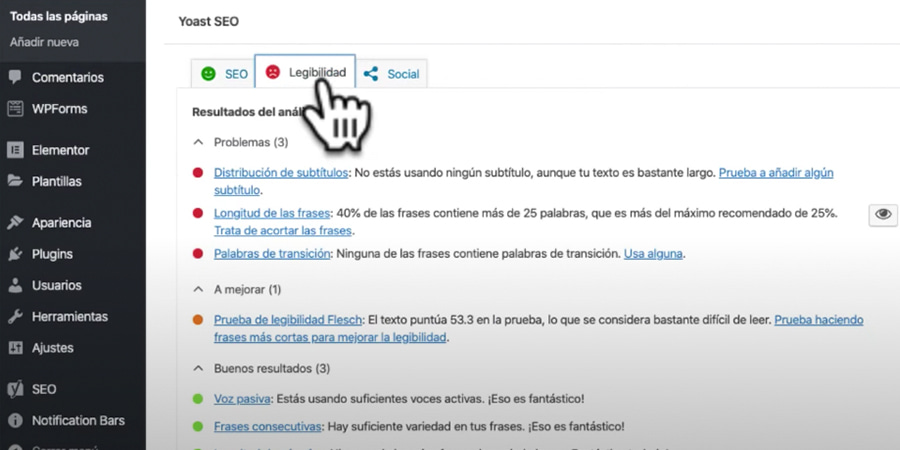The image size is (900, 450).
Task: Click the red bullet beside Longitud de las frases
Action: [198, 213]
